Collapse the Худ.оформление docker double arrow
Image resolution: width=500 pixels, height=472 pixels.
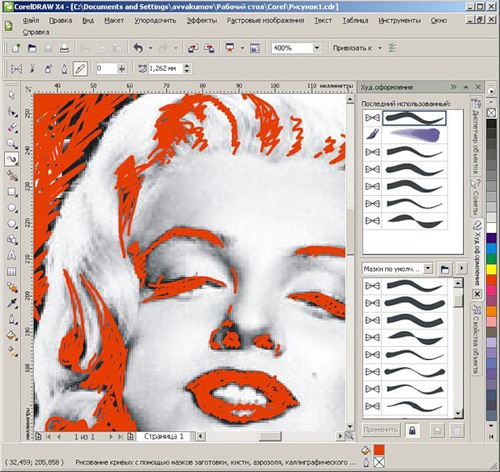(x=453, y=87)
